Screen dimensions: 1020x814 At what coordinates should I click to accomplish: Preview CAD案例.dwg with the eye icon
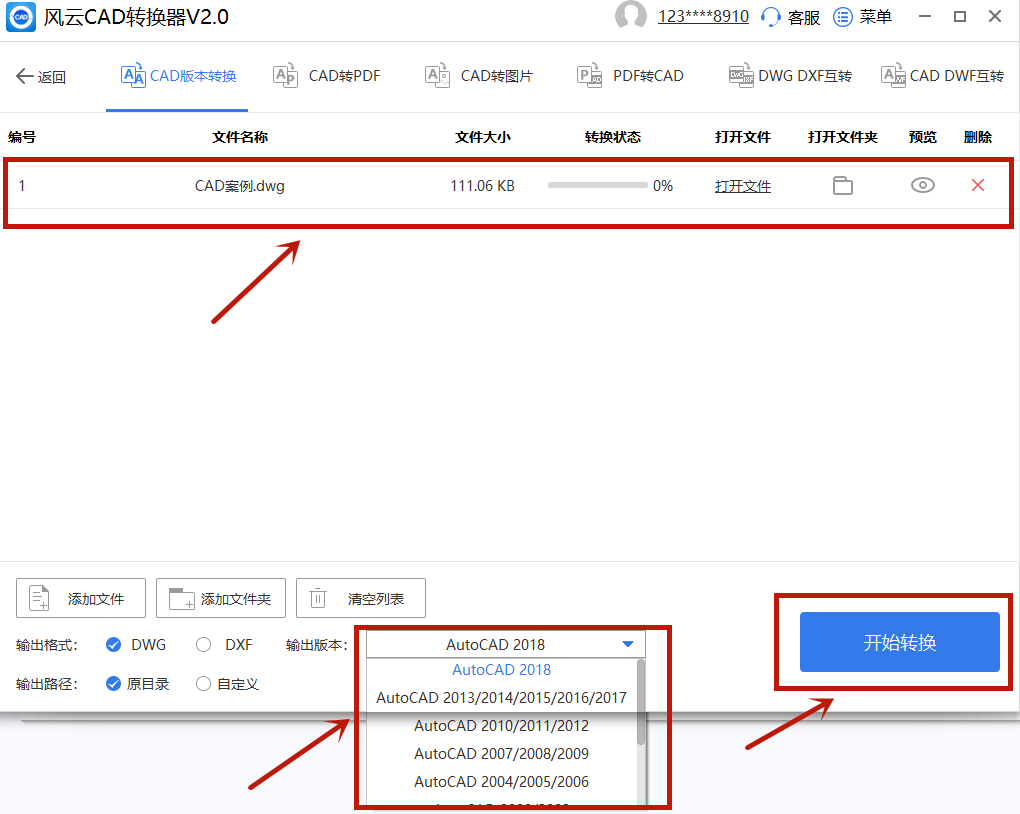click(x=922, y=185)
